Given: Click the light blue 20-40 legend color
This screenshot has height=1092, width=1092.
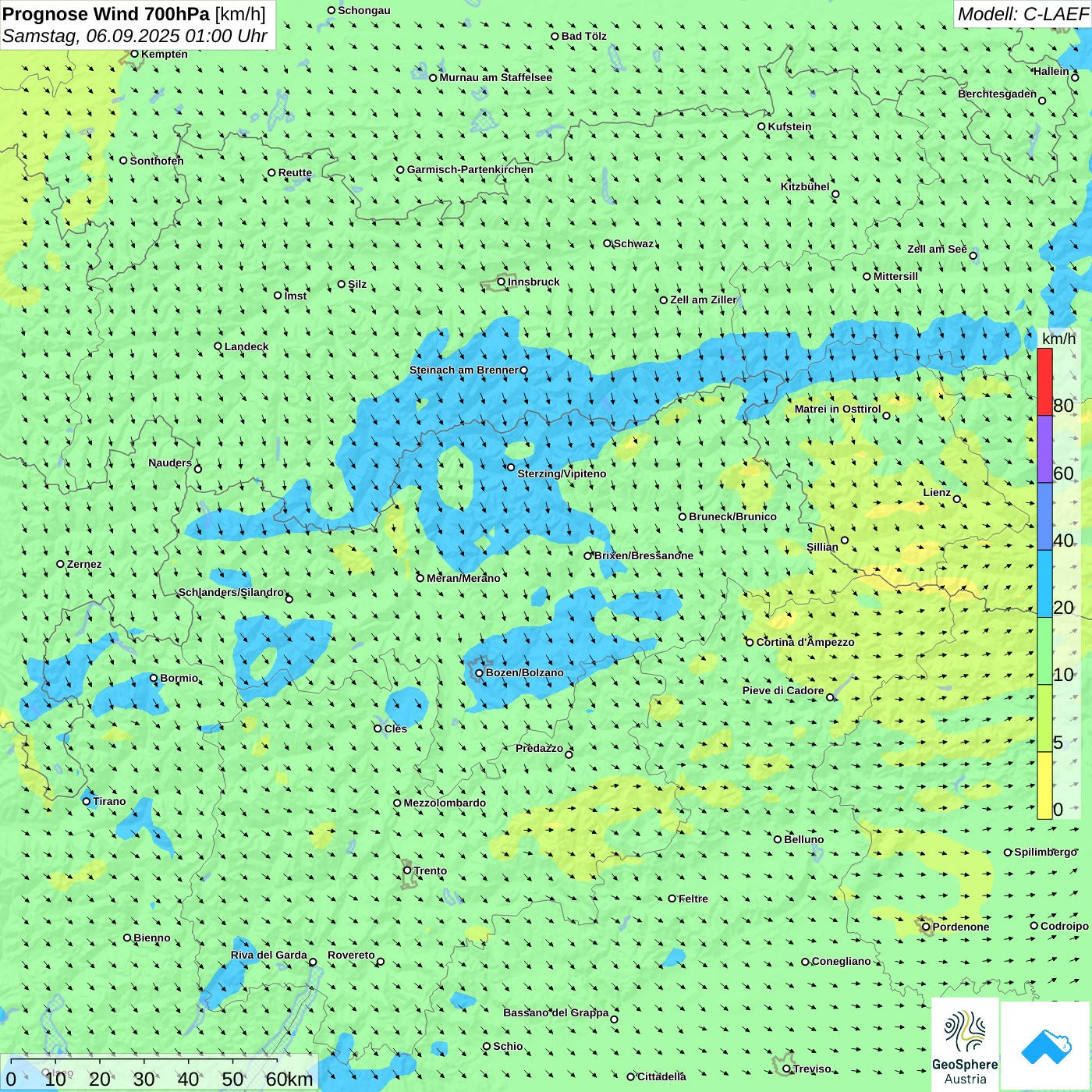Looking at the screenshot, I should (x=1044, y=584).
